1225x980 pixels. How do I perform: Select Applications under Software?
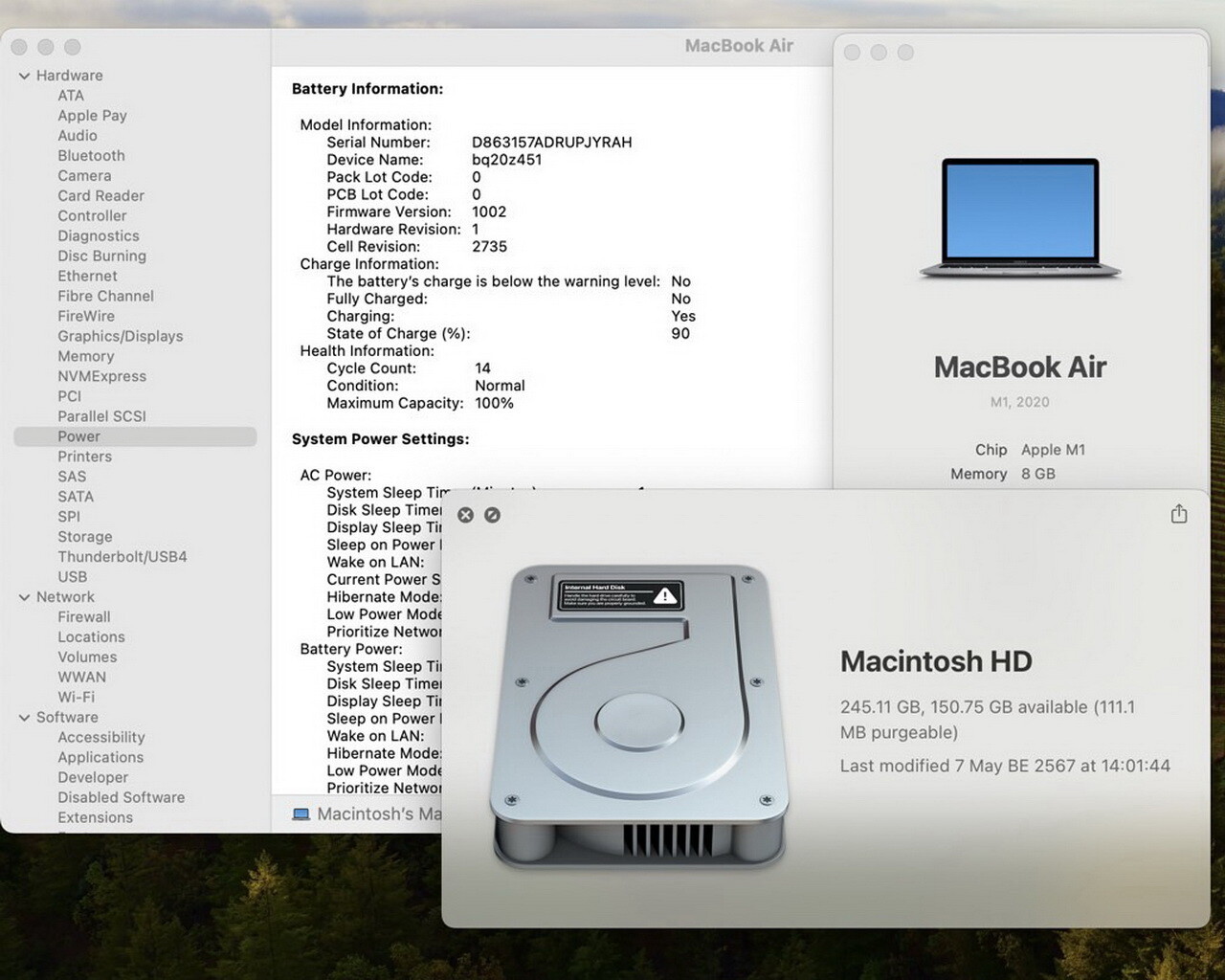[x=100, y=759]
